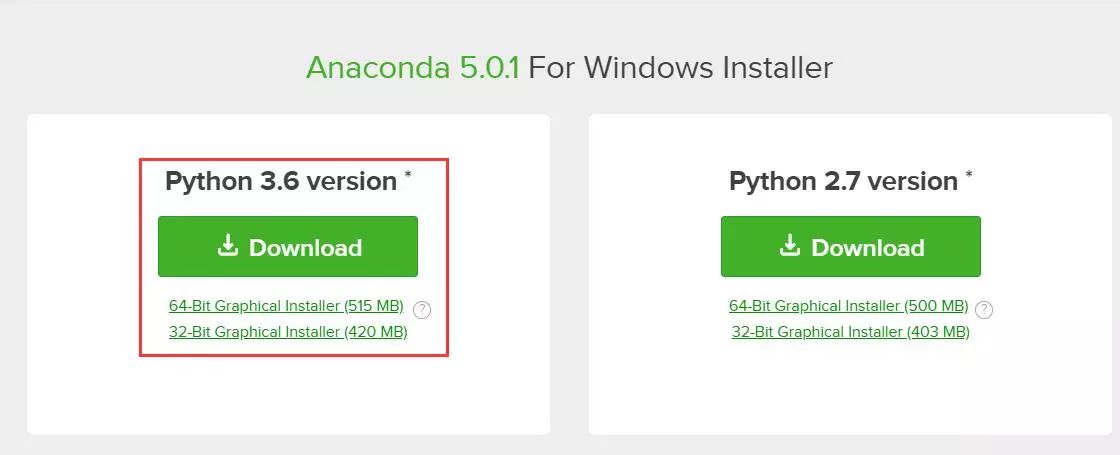This screenshot has height=455, width=1120.
Task: Select the Python 2.7 version heading
Action: point(843,181)
